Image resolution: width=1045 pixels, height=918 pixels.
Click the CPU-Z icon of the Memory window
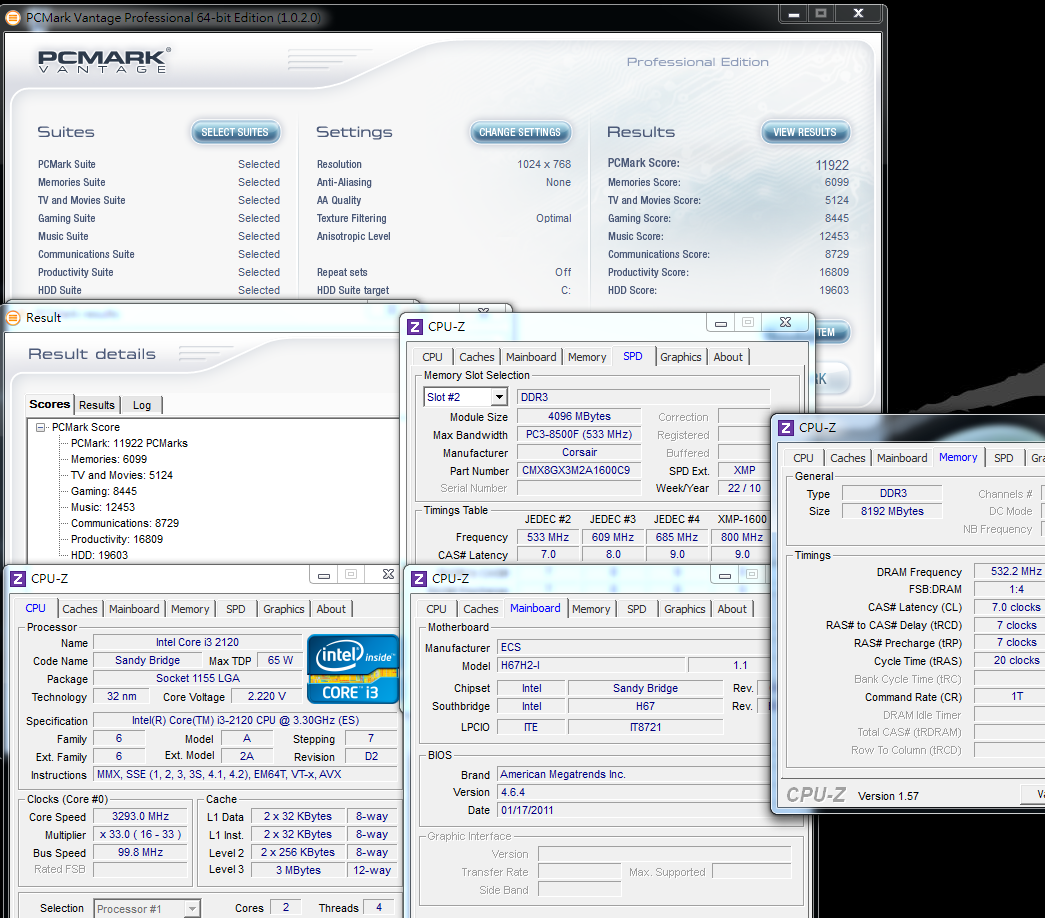click(x=786, y=428)
